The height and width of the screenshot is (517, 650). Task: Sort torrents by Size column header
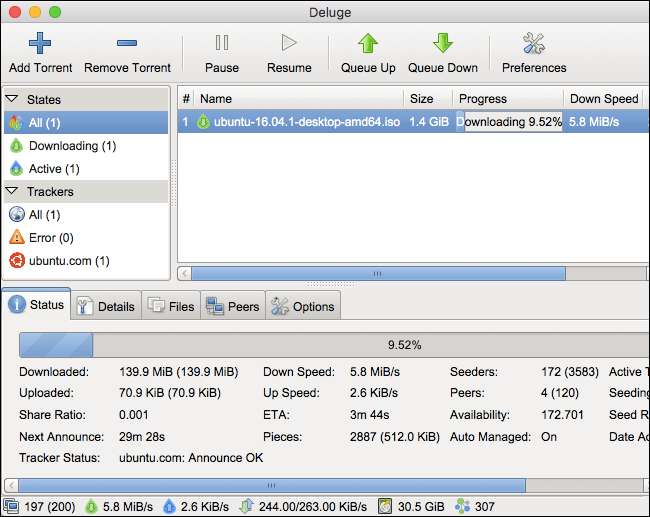coord(421,99)
